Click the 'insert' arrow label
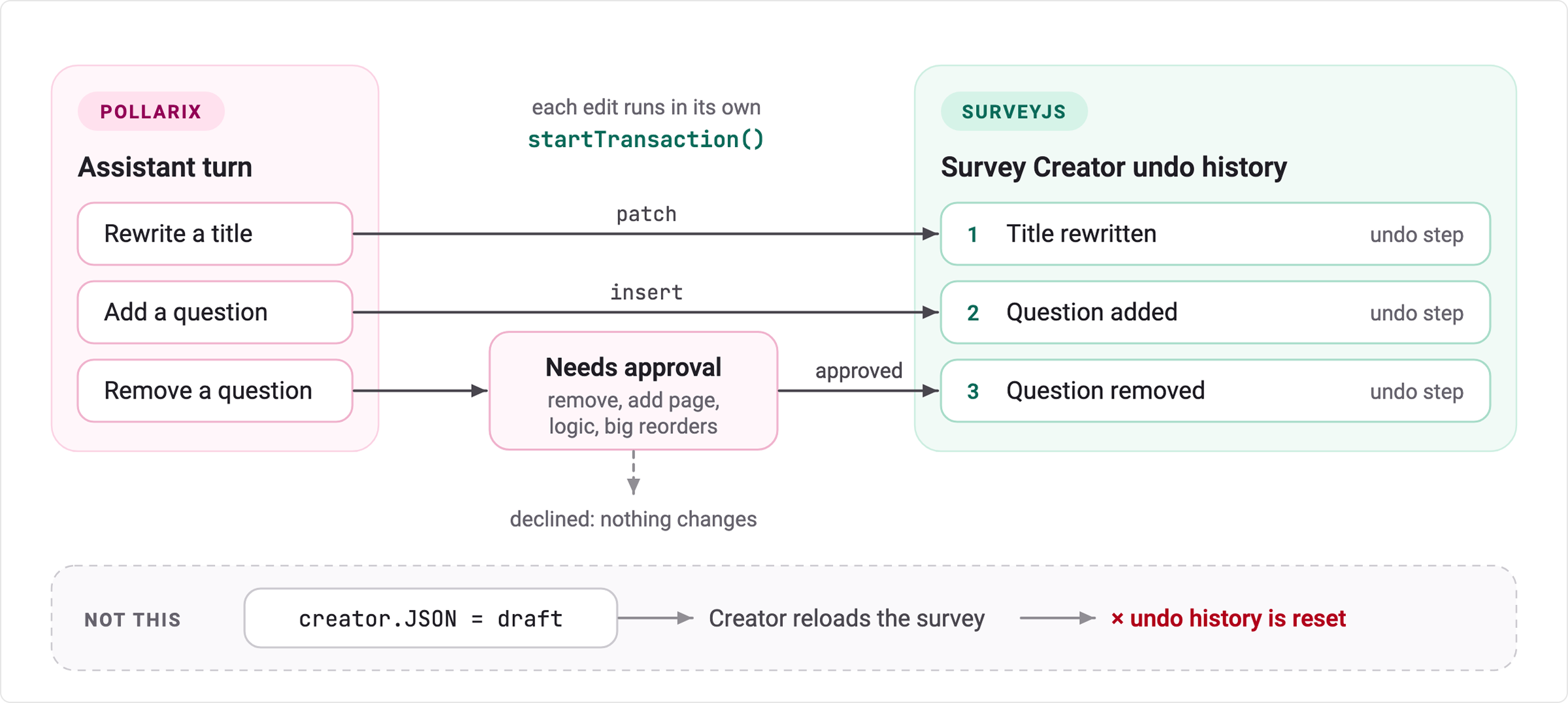Screen dimensions: 1568x703 click(646, 292)
